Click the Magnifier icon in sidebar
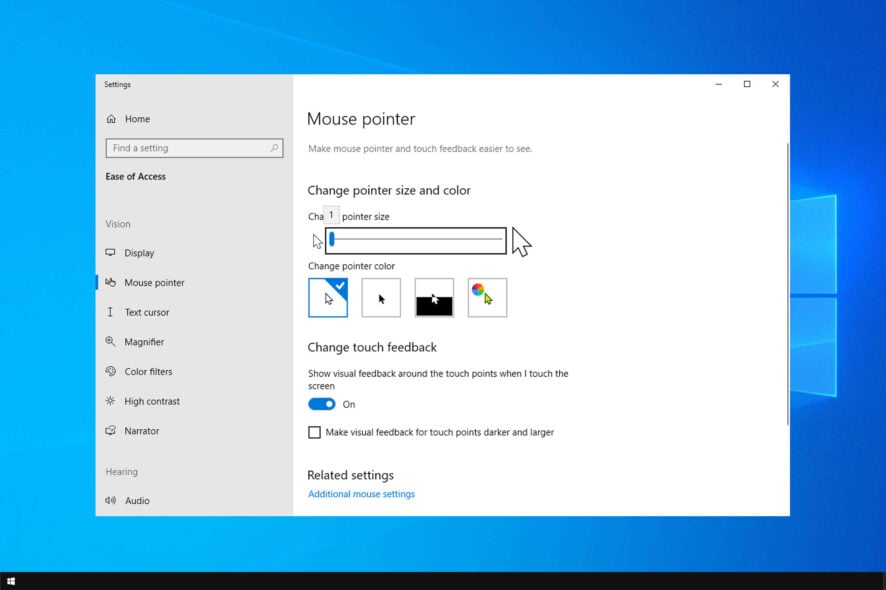This screenshot has height=590, width=886. click(111, 342)
